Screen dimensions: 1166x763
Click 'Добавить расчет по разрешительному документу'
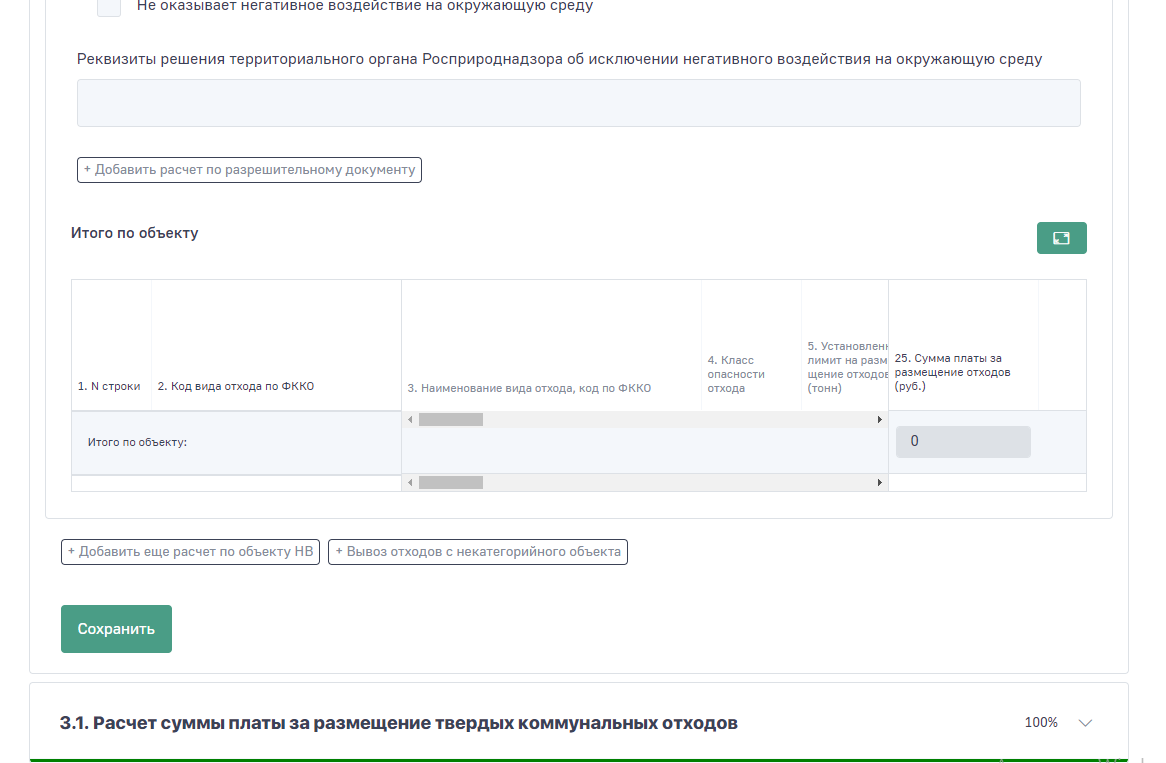(x=249, y=170)
